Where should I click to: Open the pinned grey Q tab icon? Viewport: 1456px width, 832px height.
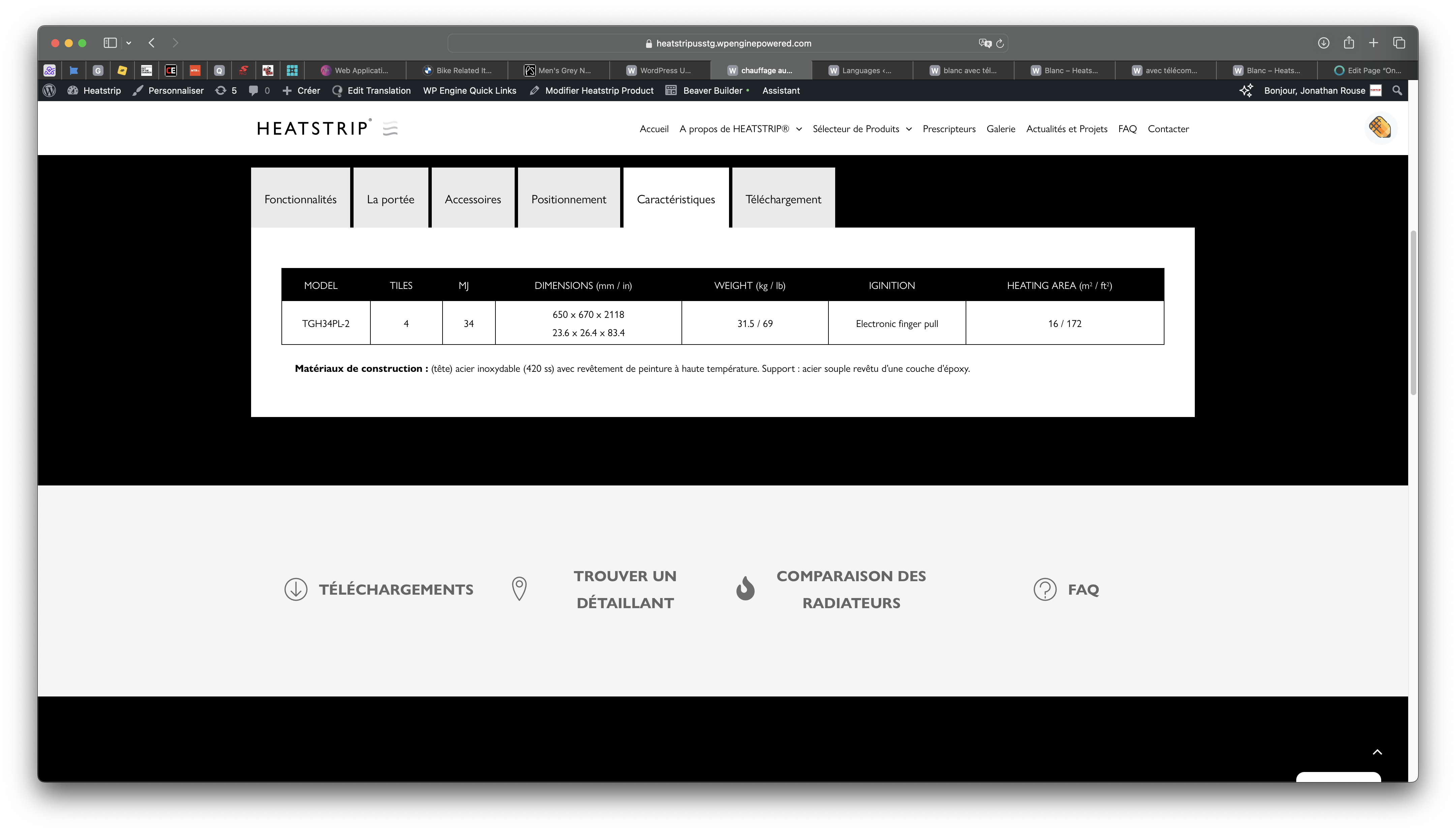click(x=219, y=70)
